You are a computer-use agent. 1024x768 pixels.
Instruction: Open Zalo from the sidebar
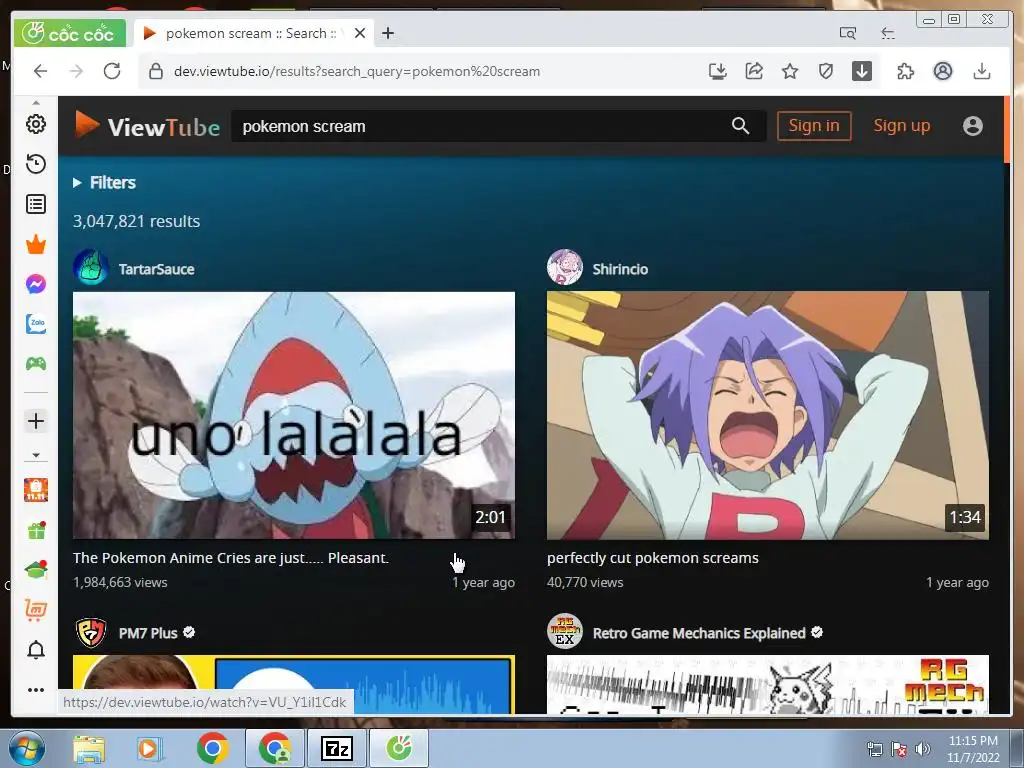coord(36,324)
